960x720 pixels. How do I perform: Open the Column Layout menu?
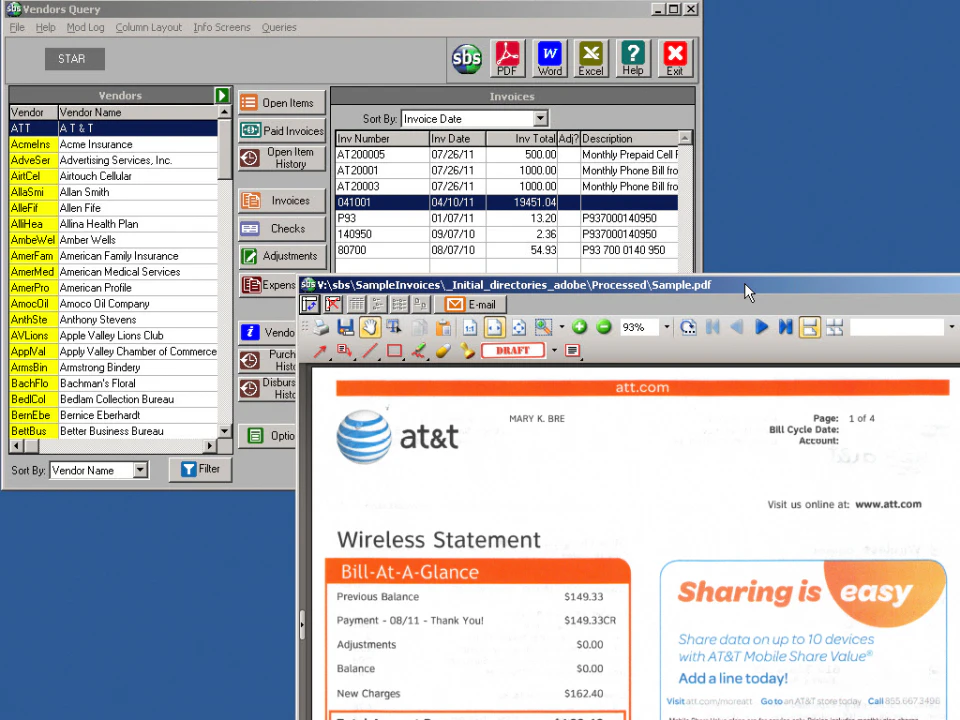pyautogui.click(x=149, y=28)
